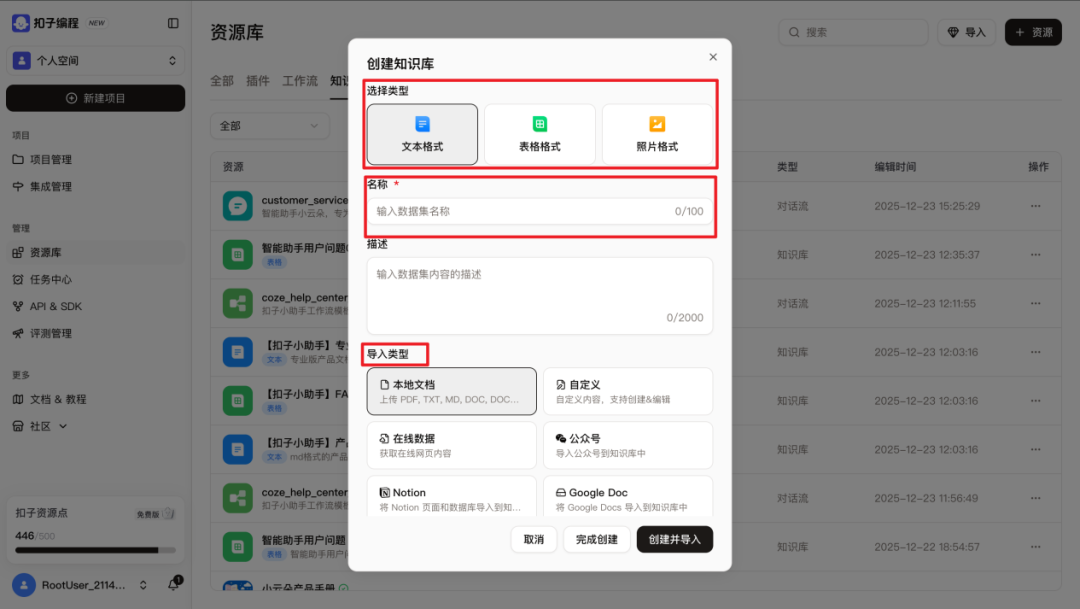This screenshot has height=609, width=1080.
Task: Click the 取消 button
Action: tap(534, 539)
